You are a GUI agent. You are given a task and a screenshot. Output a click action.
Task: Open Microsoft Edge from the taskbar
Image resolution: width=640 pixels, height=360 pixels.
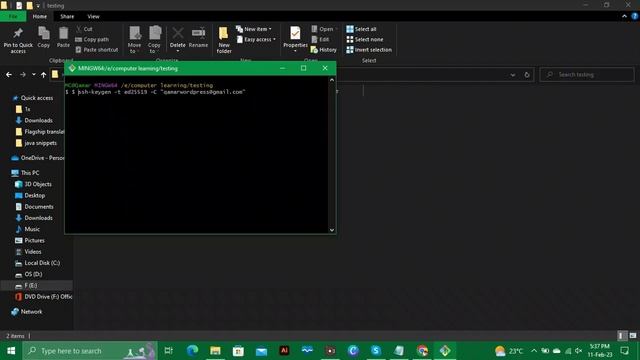(192, 351)
